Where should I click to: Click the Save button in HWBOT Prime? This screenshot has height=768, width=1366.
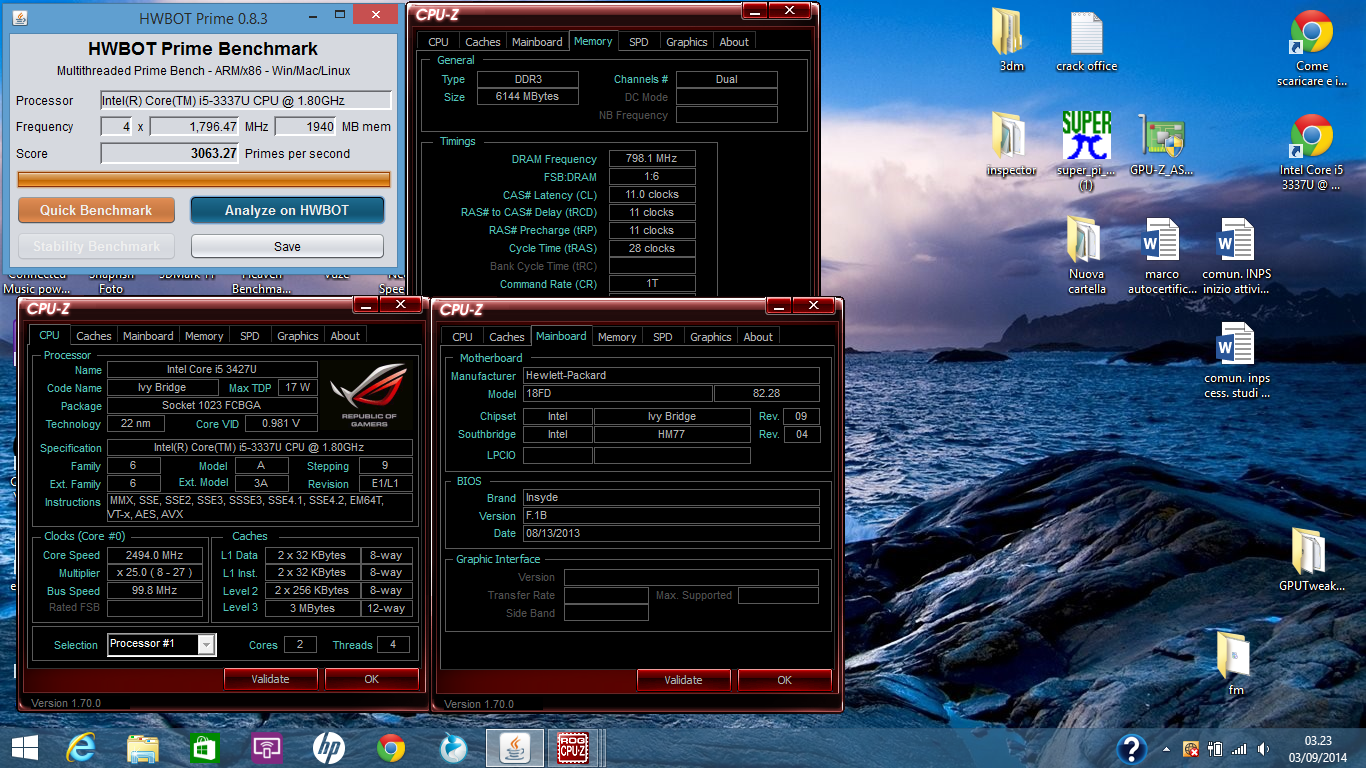(x=287, y=246)
